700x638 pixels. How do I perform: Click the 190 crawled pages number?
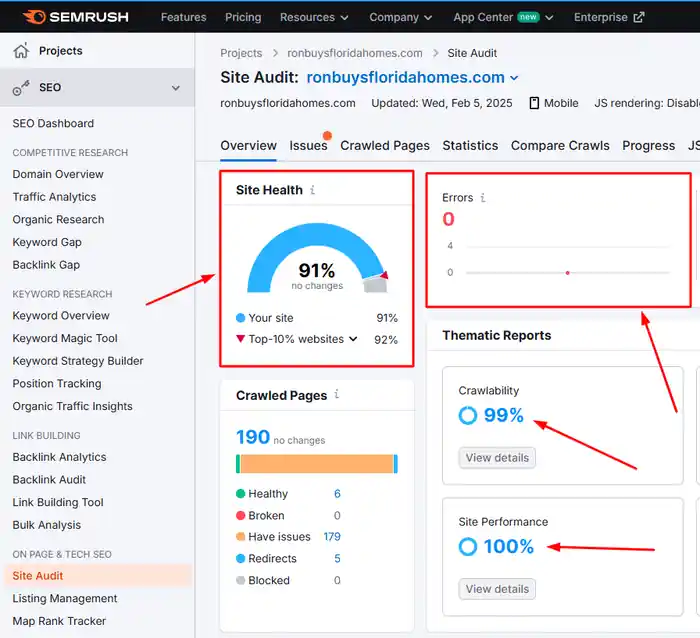pos(253,437)
